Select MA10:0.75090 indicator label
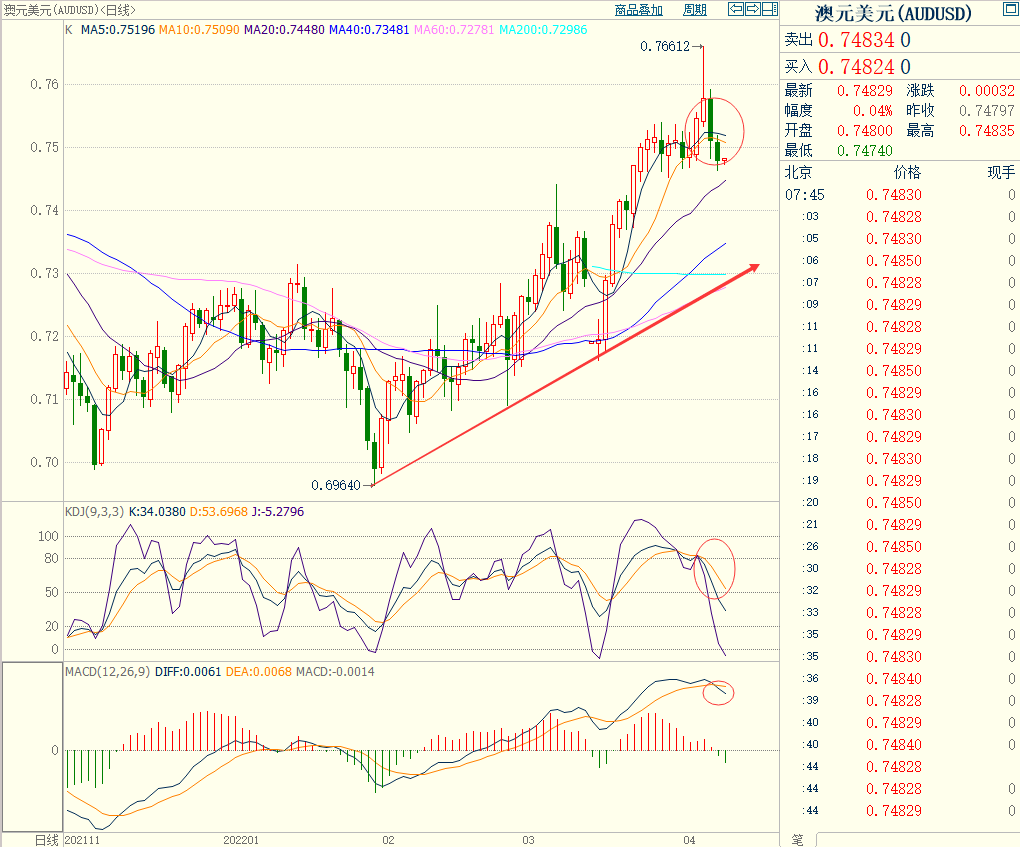This screenshot has width=1020, height=847. (199, 30)
